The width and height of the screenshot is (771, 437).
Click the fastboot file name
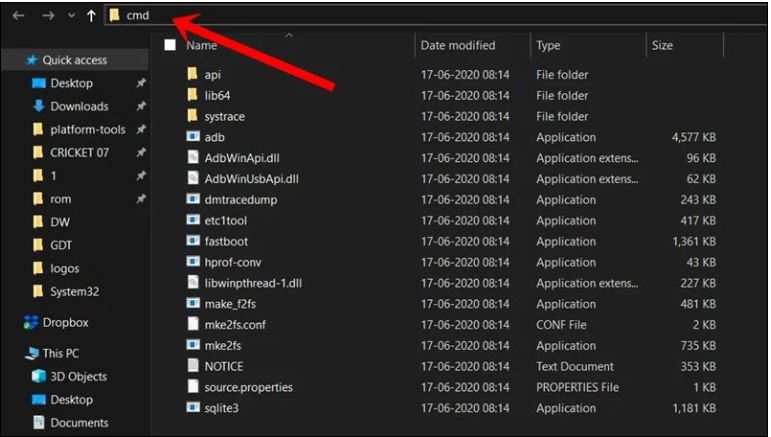226,241
